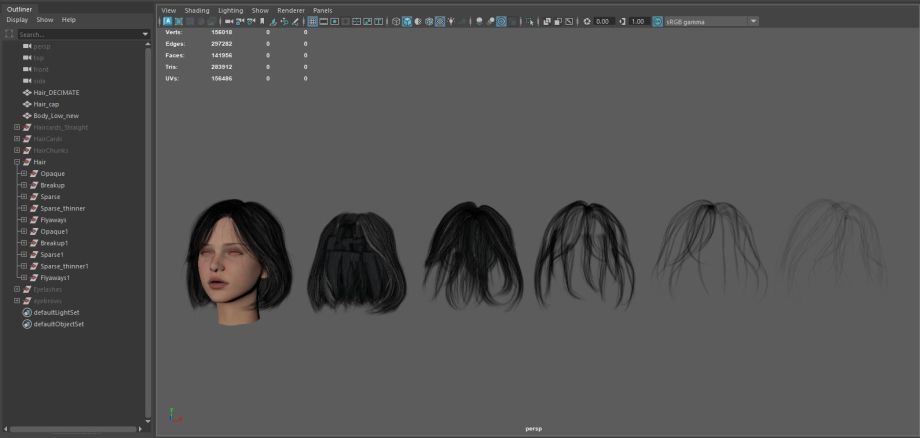
Task: Collapse the Hair group in Outliner
Action: (x=17, y=161)
